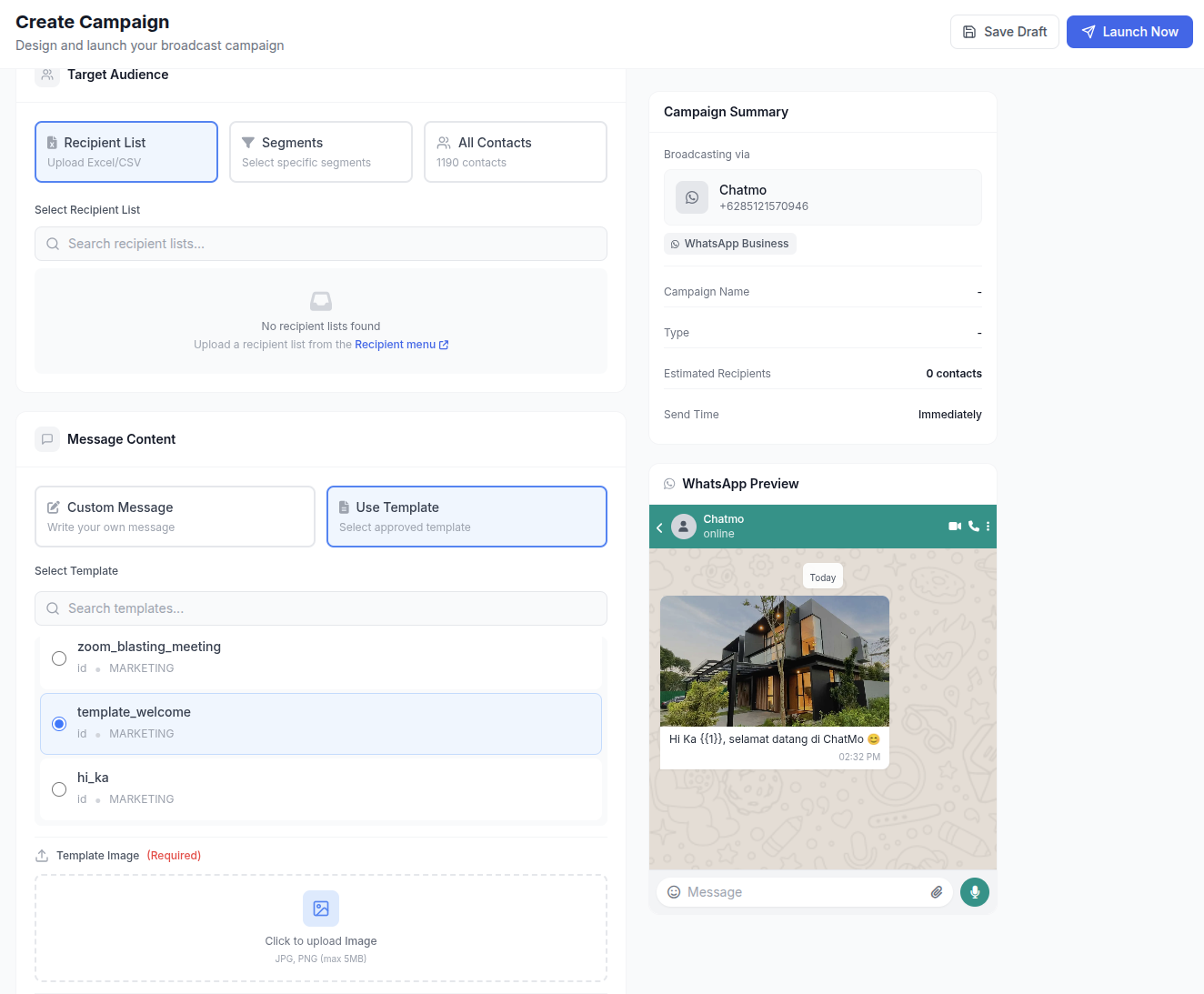Open the three-dot menu in preview header
This screenshot has width=1204, height=994.
tap(988, 527)
